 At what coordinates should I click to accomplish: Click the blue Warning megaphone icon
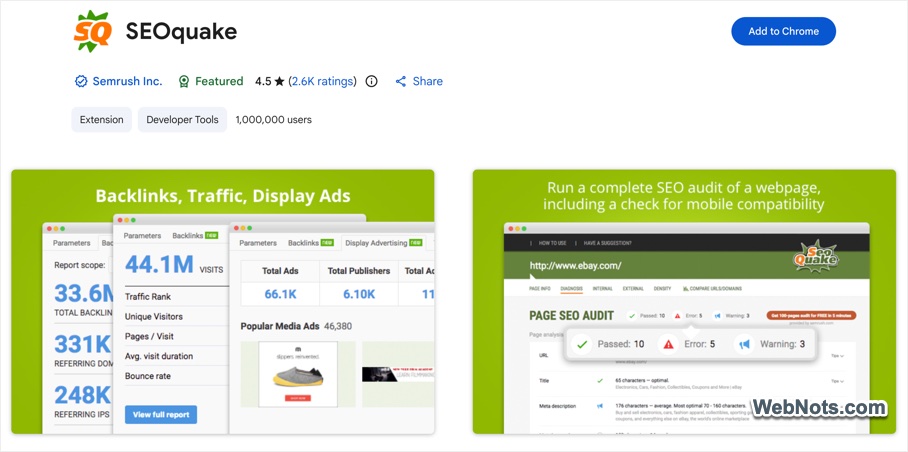click(744, 344)
